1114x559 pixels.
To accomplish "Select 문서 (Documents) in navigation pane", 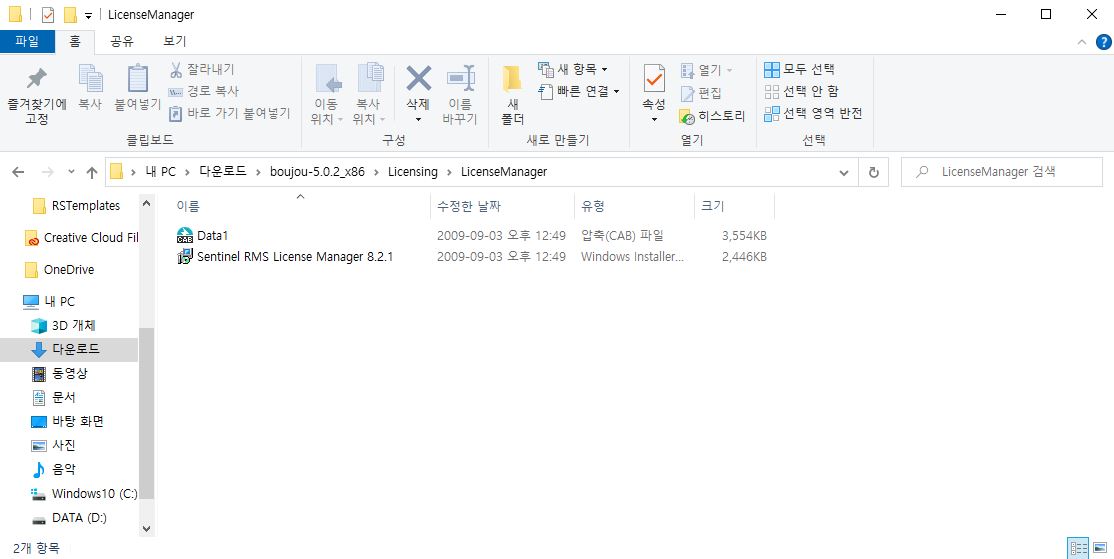I will point(54,398).
